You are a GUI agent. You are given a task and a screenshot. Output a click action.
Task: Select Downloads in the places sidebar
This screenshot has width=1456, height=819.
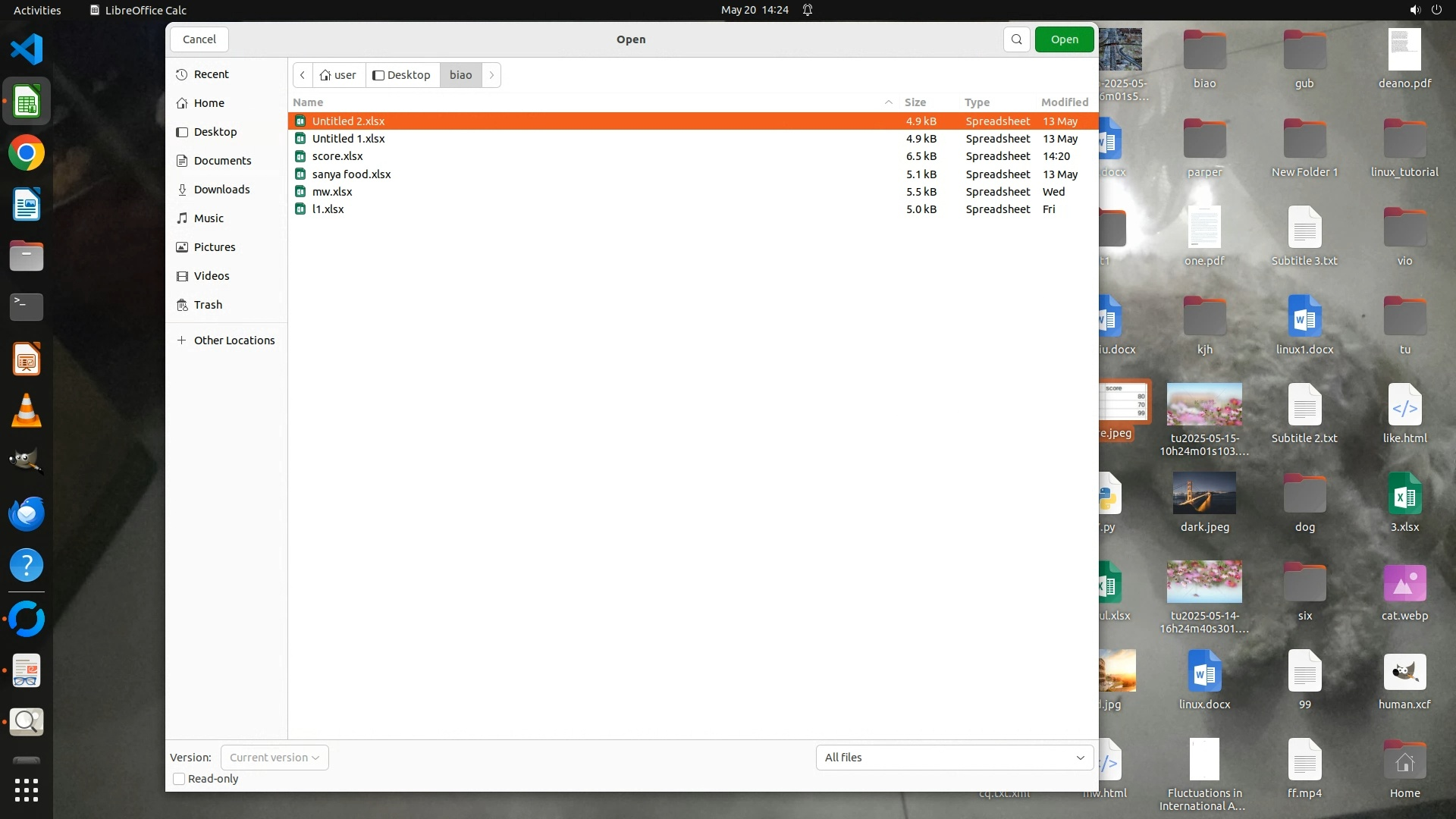[221, 190]
